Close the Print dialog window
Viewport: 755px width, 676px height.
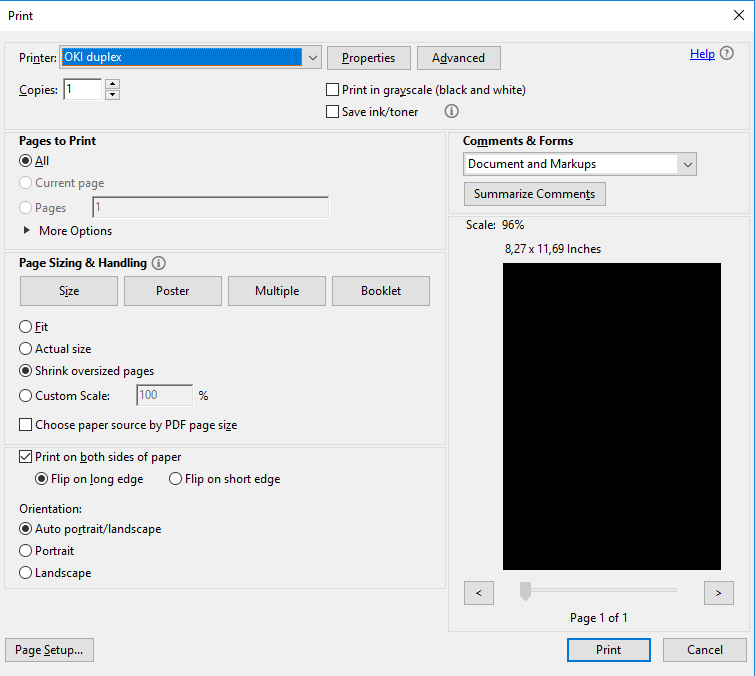click(739, 15)
